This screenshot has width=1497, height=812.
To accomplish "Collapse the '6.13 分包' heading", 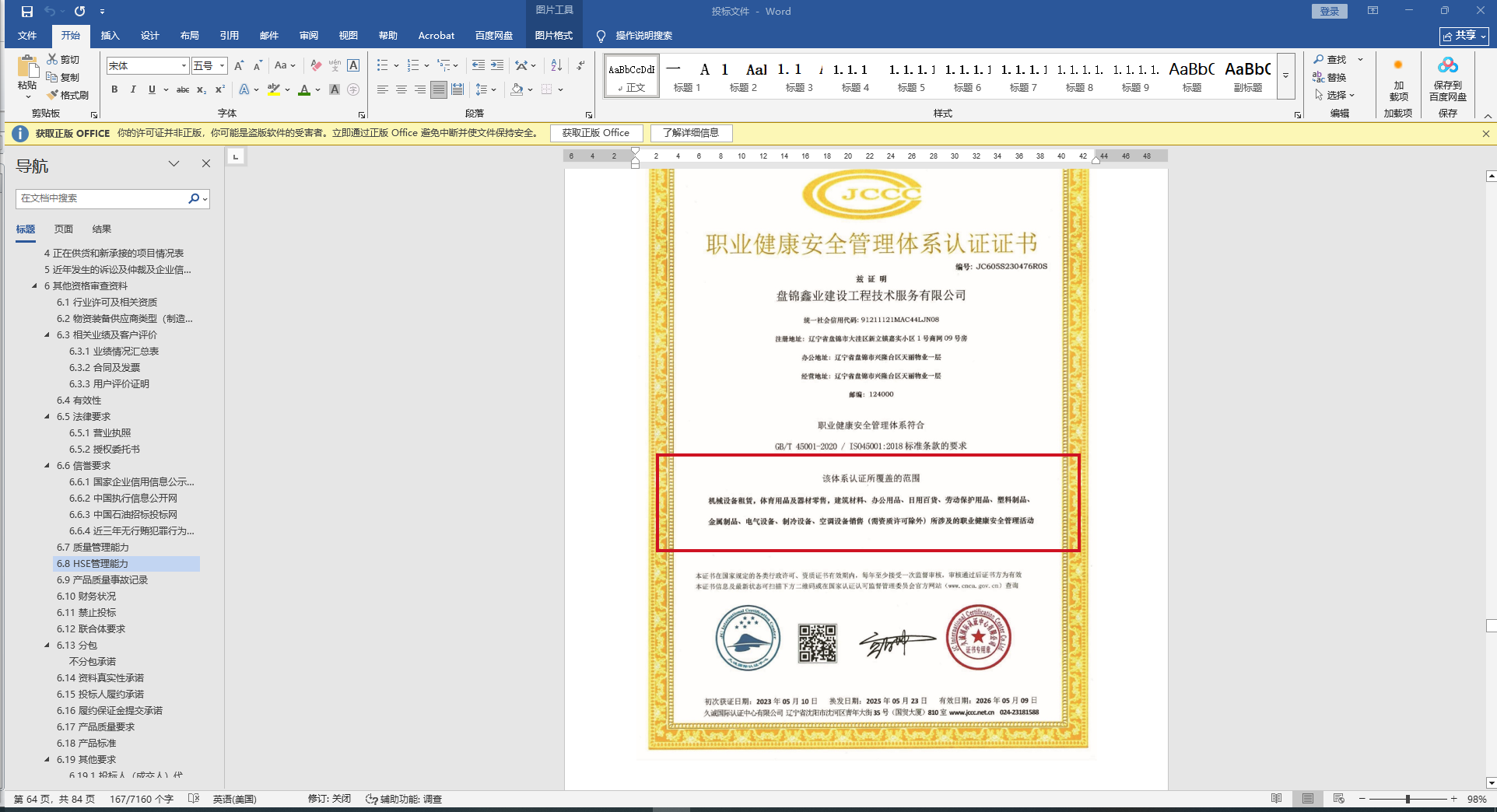I will (47, 646).
